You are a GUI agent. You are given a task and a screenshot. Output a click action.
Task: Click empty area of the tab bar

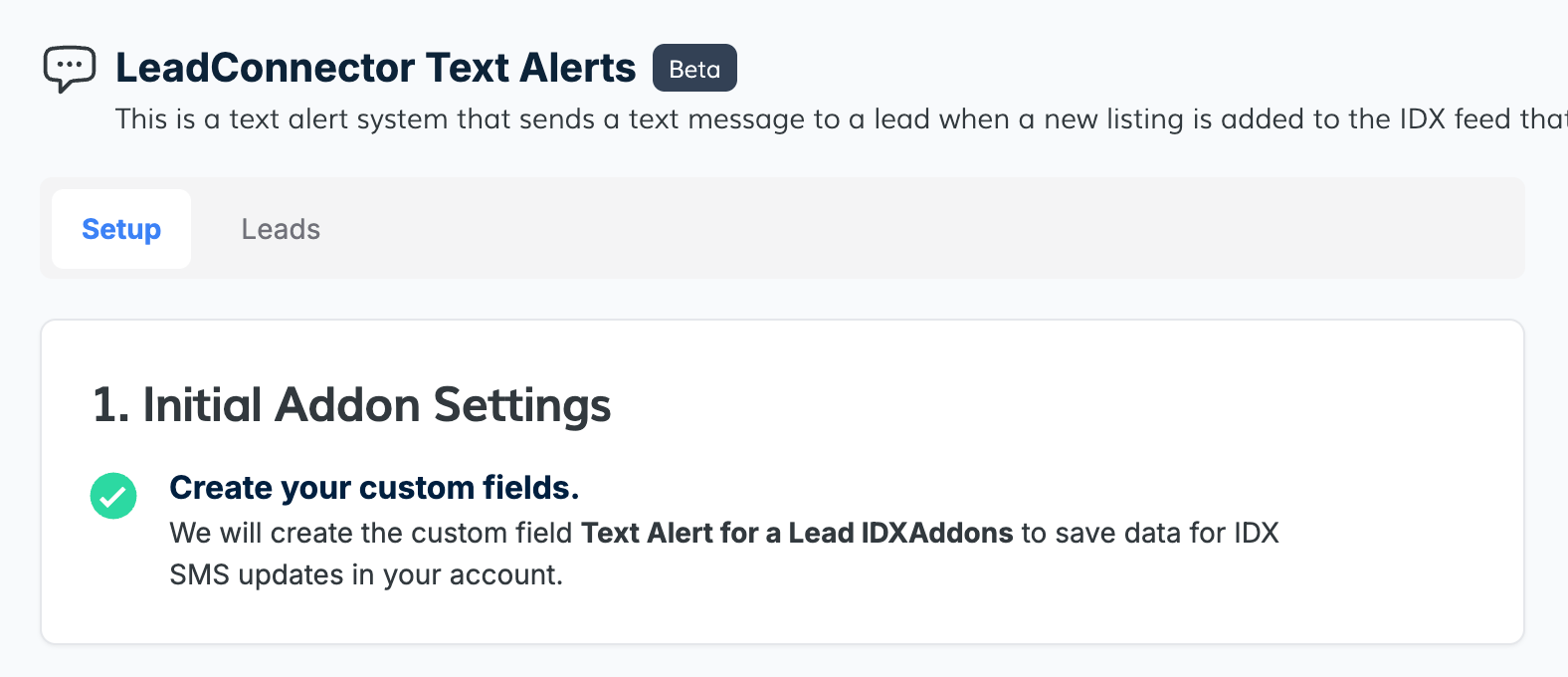895,229
